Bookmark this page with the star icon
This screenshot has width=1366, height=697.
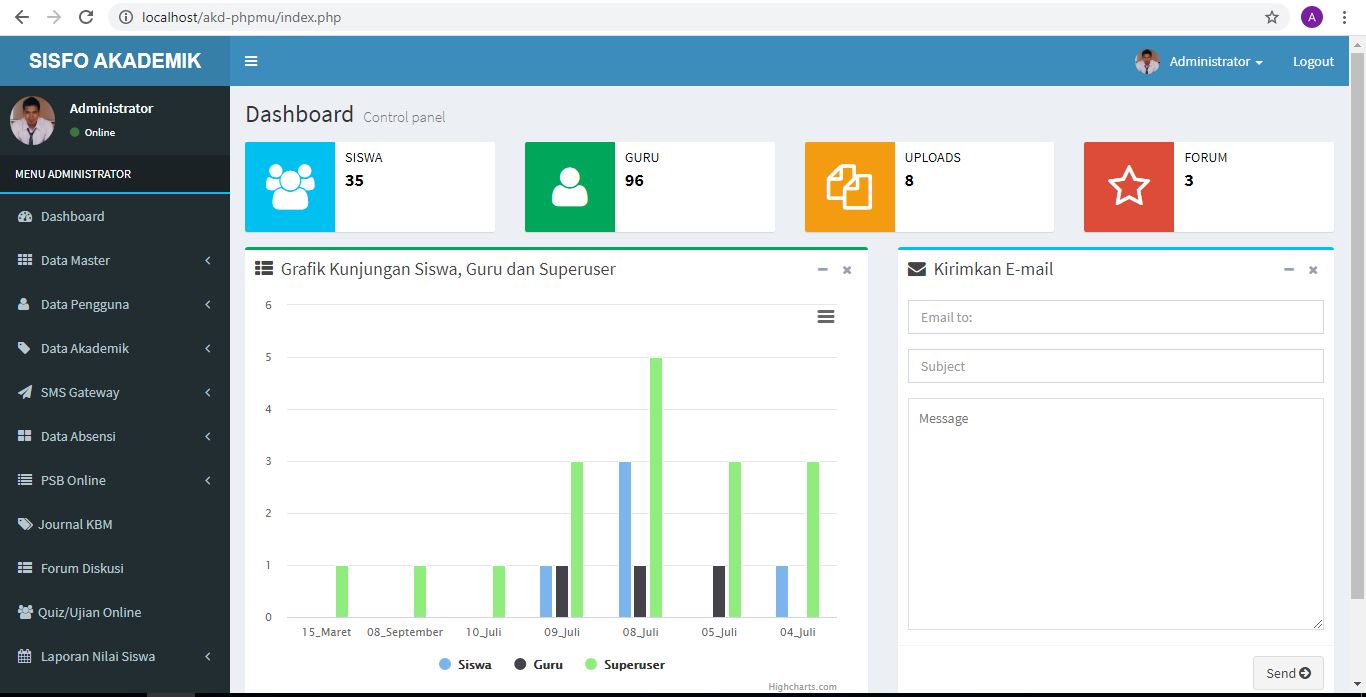[x=1272, y=17]
